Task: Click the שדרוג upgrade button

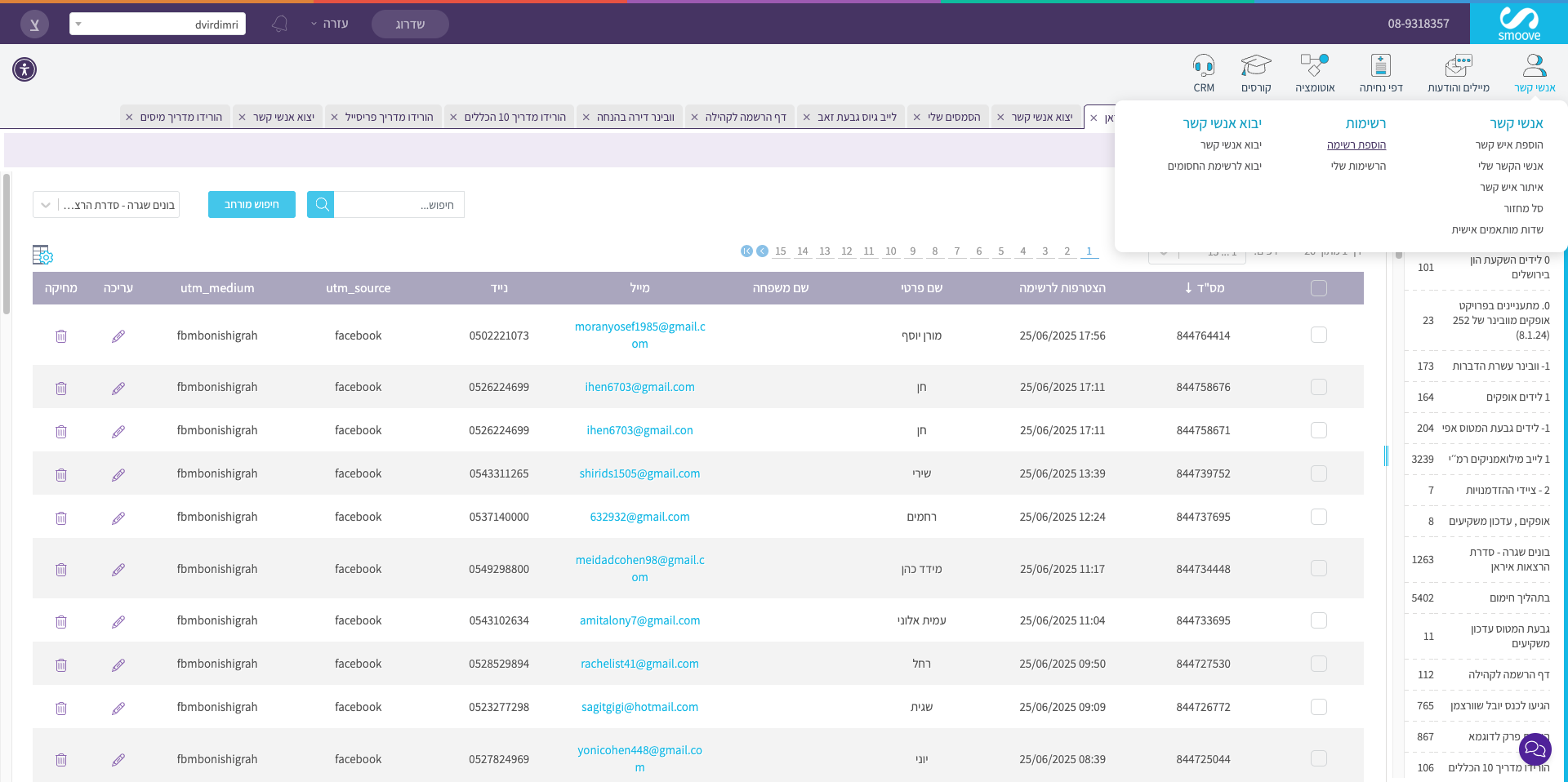Action: [410, 24]
